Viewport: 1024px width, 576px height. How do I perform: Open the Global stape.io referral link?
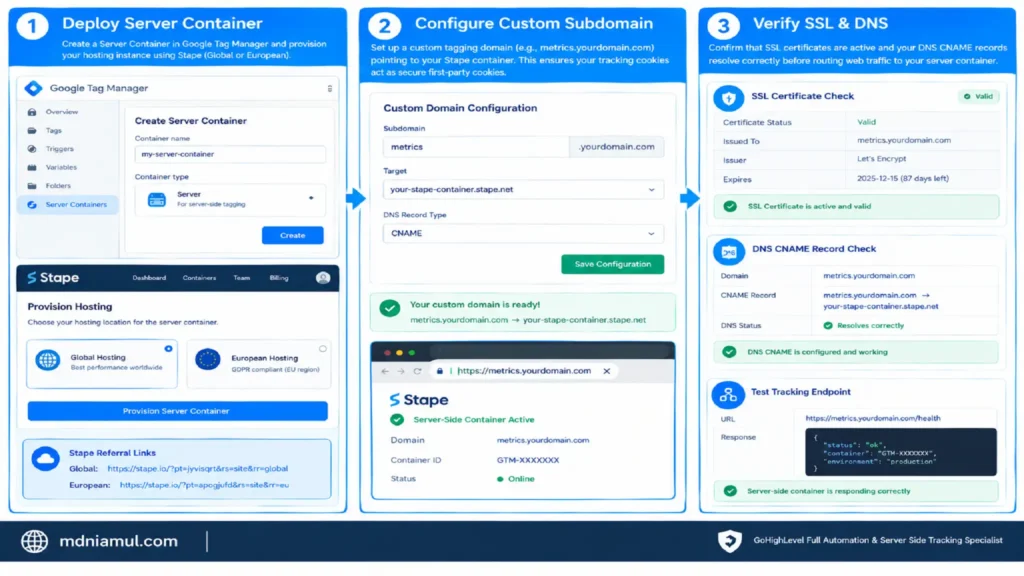pos(198,469)
